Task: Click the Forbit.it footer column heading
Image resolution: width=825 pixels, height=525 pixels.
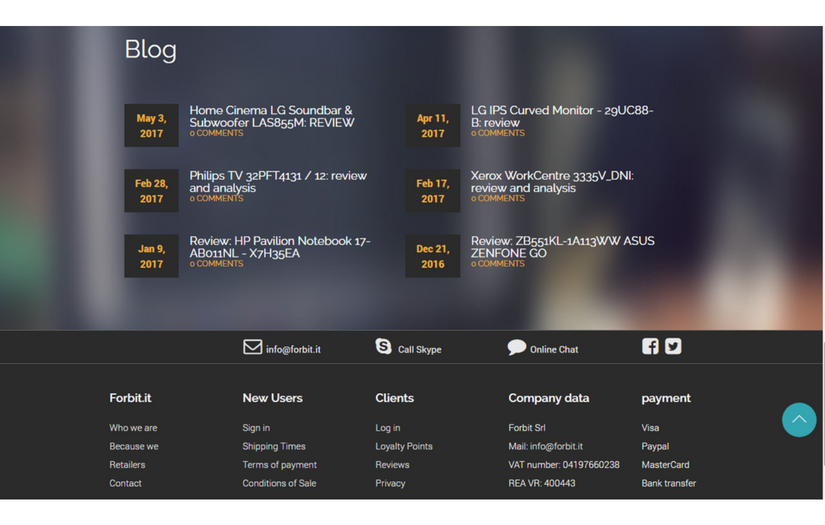Action: coord(130,398)
